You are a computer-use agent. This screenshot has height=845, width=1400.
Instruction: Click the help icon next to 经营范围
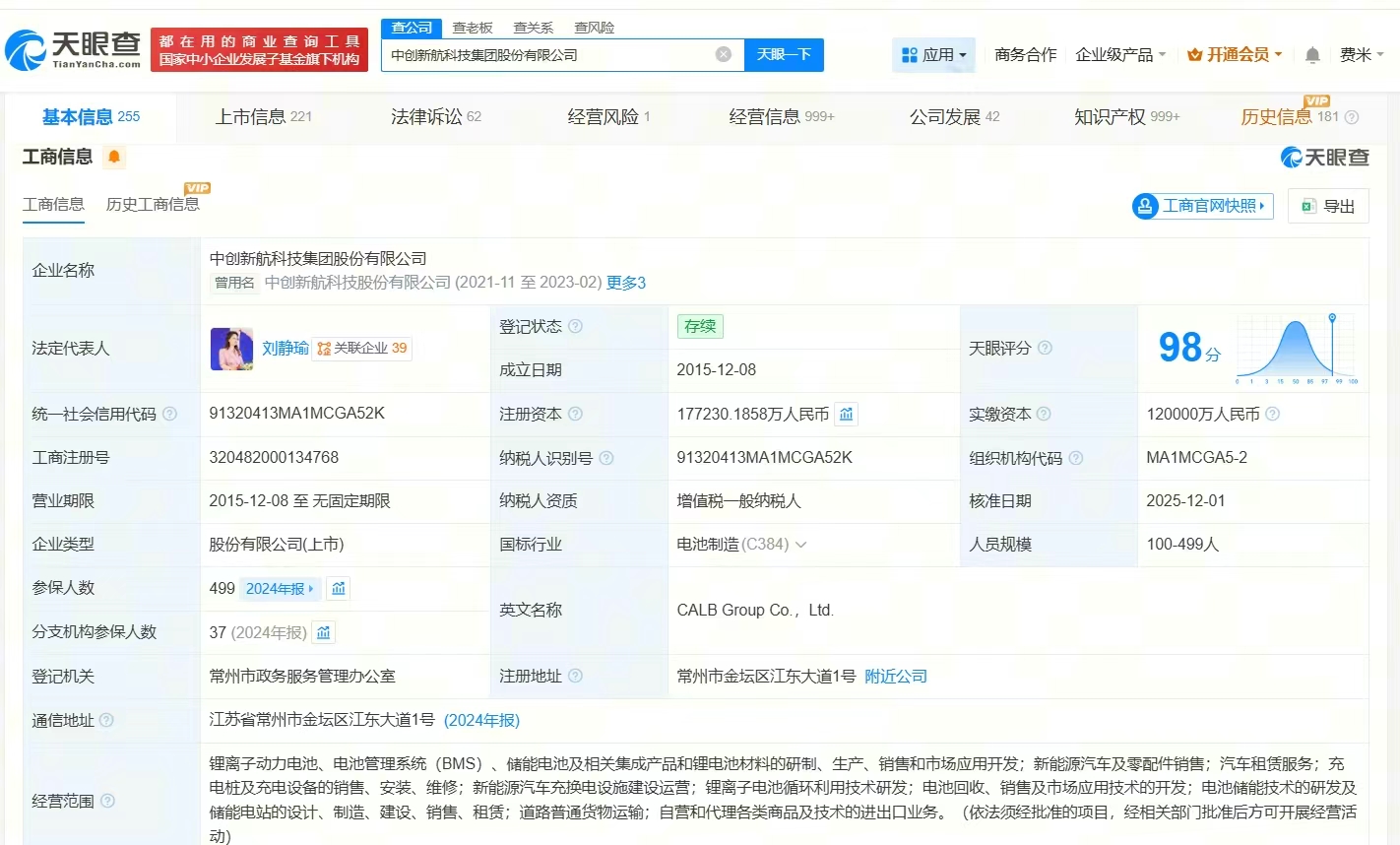(107, 801)
